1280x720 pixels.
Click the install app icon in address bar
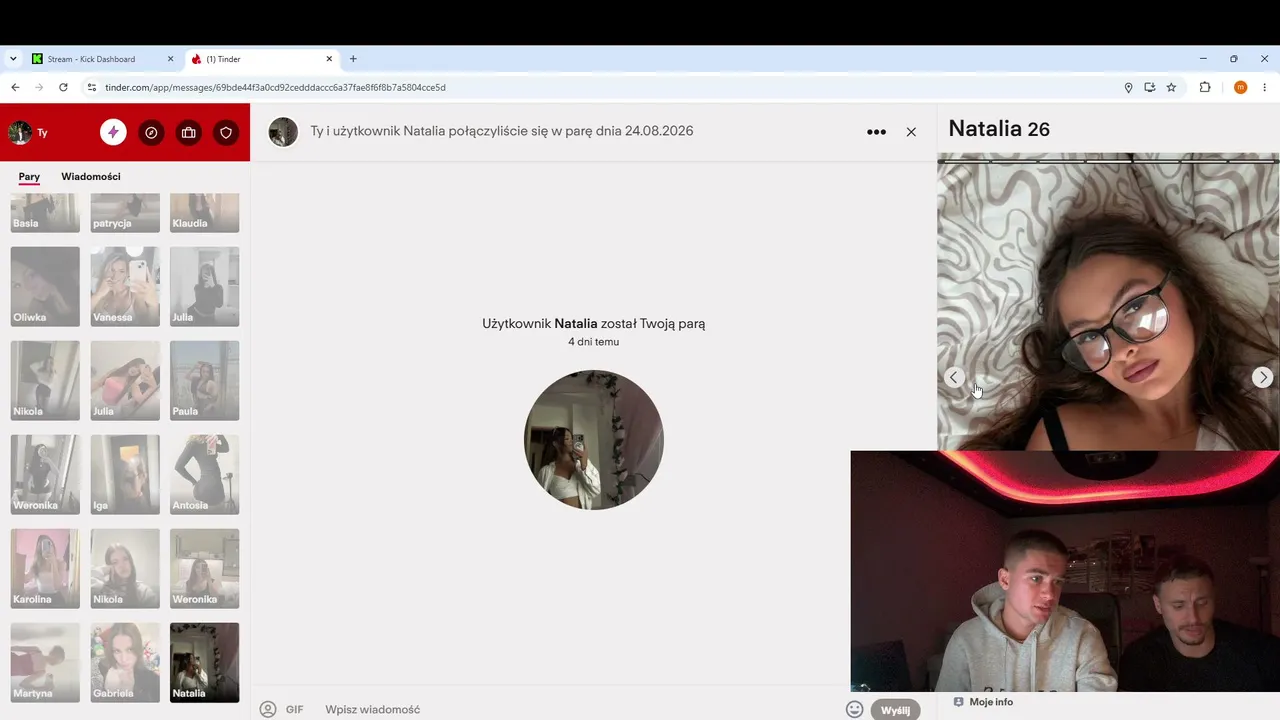click(x=1150, y=87)
